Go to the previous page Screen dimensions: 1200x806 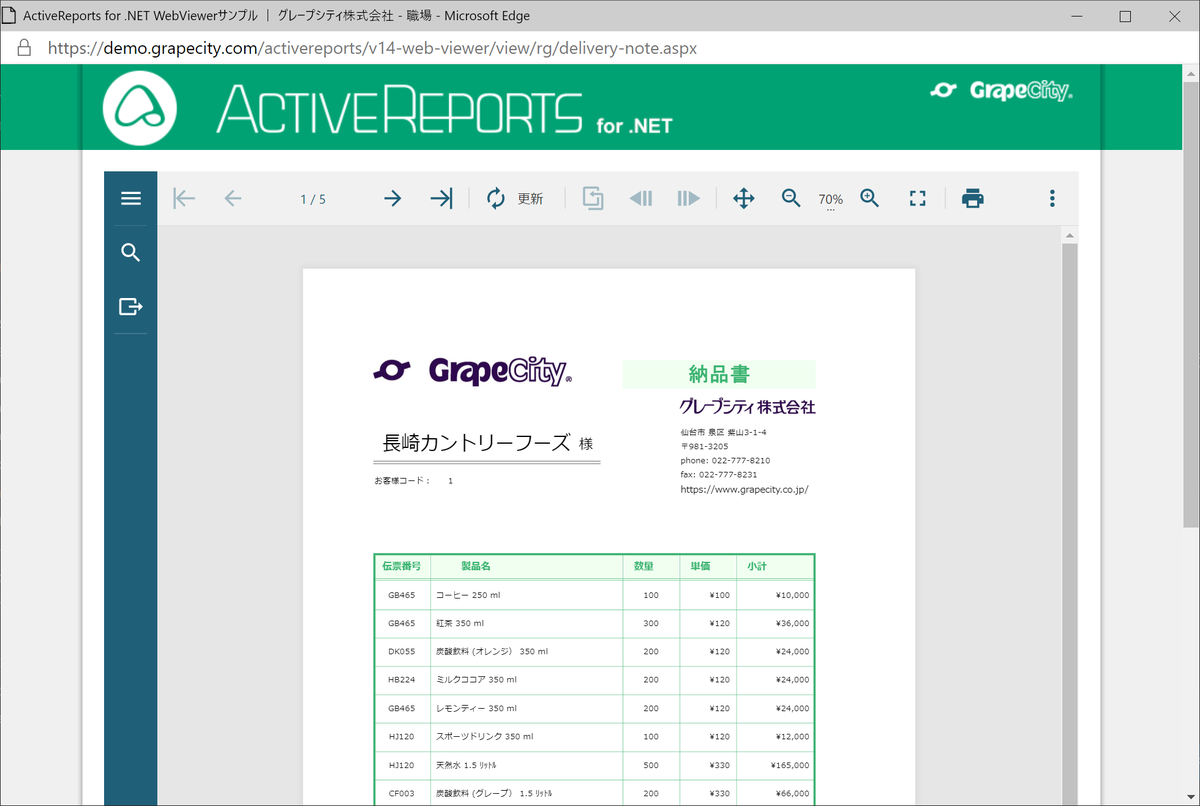233,198
